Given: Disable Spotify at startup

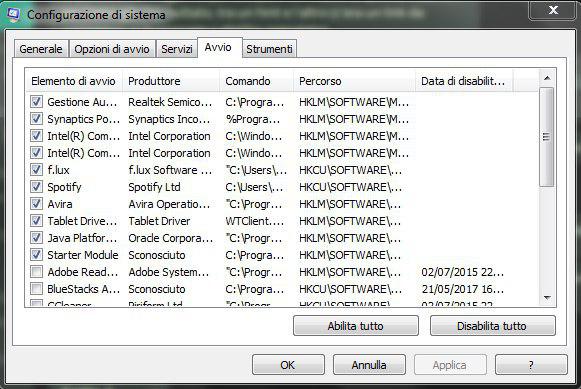Looking at the screenshot, I should click(36, 187).
